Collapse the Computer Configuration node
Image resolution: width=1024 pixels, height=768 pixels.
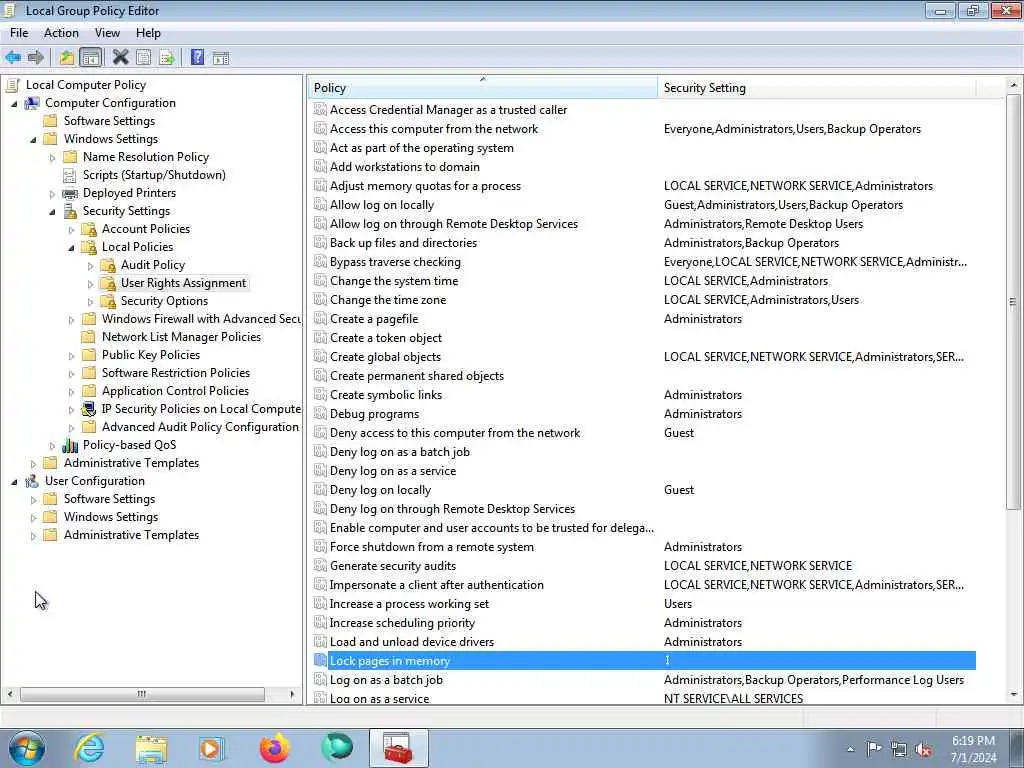coord(14,104)
